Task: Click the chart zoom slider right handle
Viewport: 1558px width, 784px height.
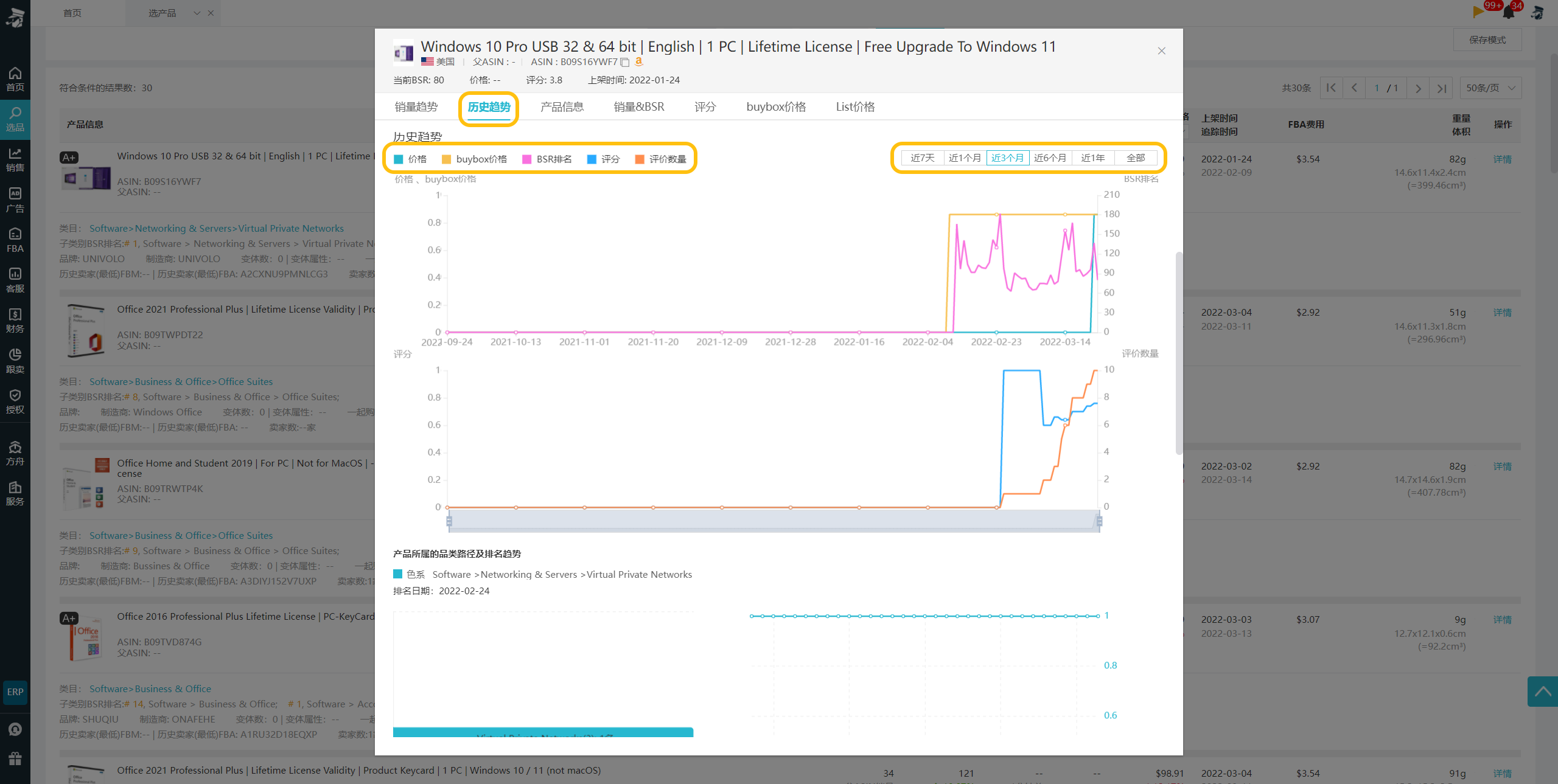Action: pos(1099,521)
